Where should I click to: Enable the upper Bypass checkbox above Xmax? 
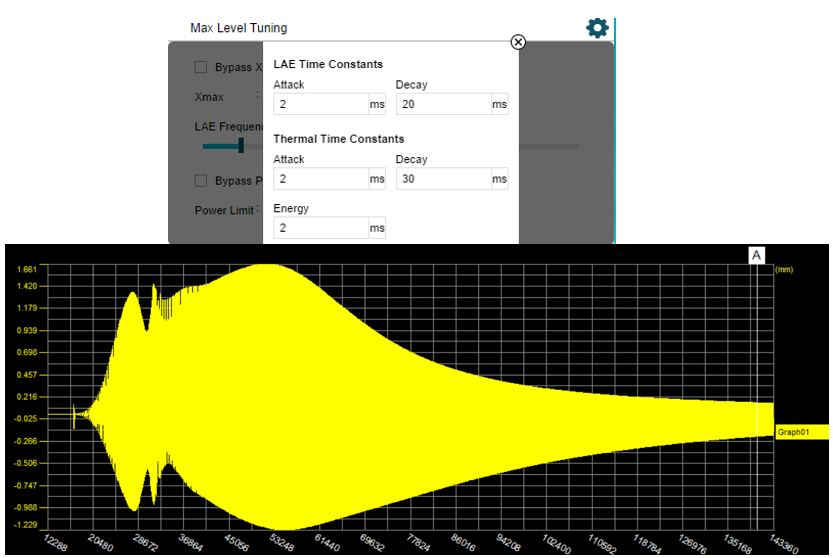pyautogui.click(x=201, y=67)
